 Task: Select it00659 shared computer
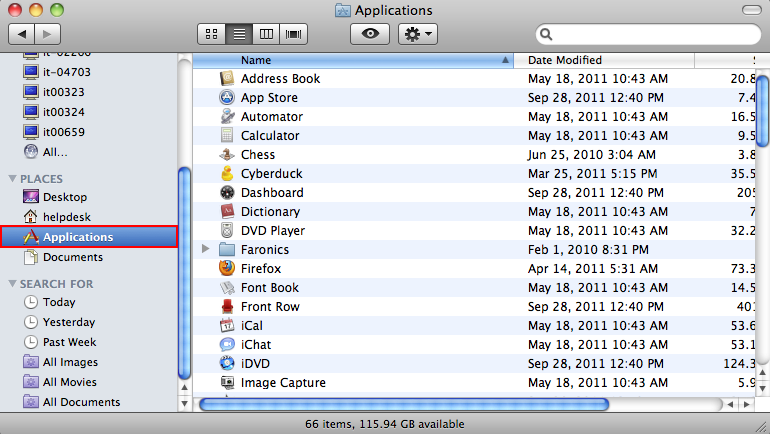[63, 132]
